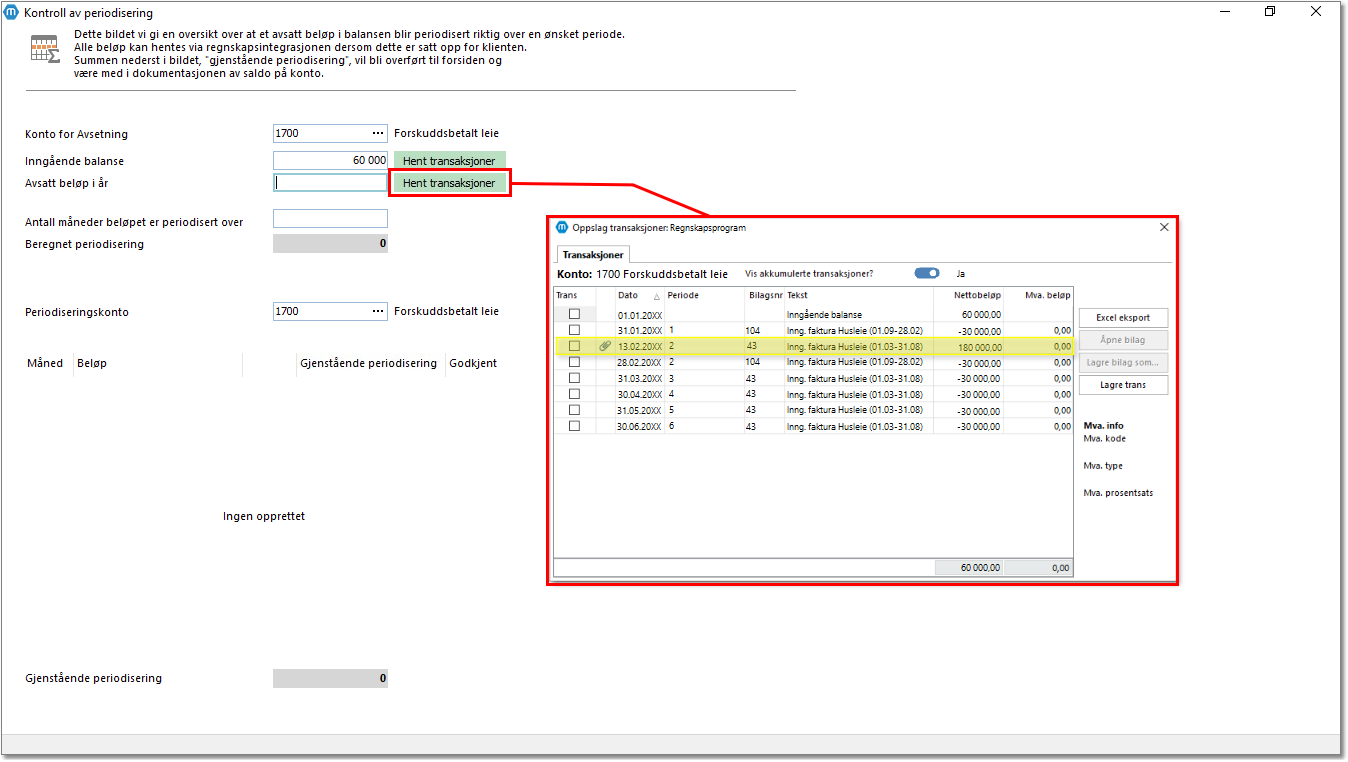Click the 60 000,00 total at table bottom

point(969,567)
